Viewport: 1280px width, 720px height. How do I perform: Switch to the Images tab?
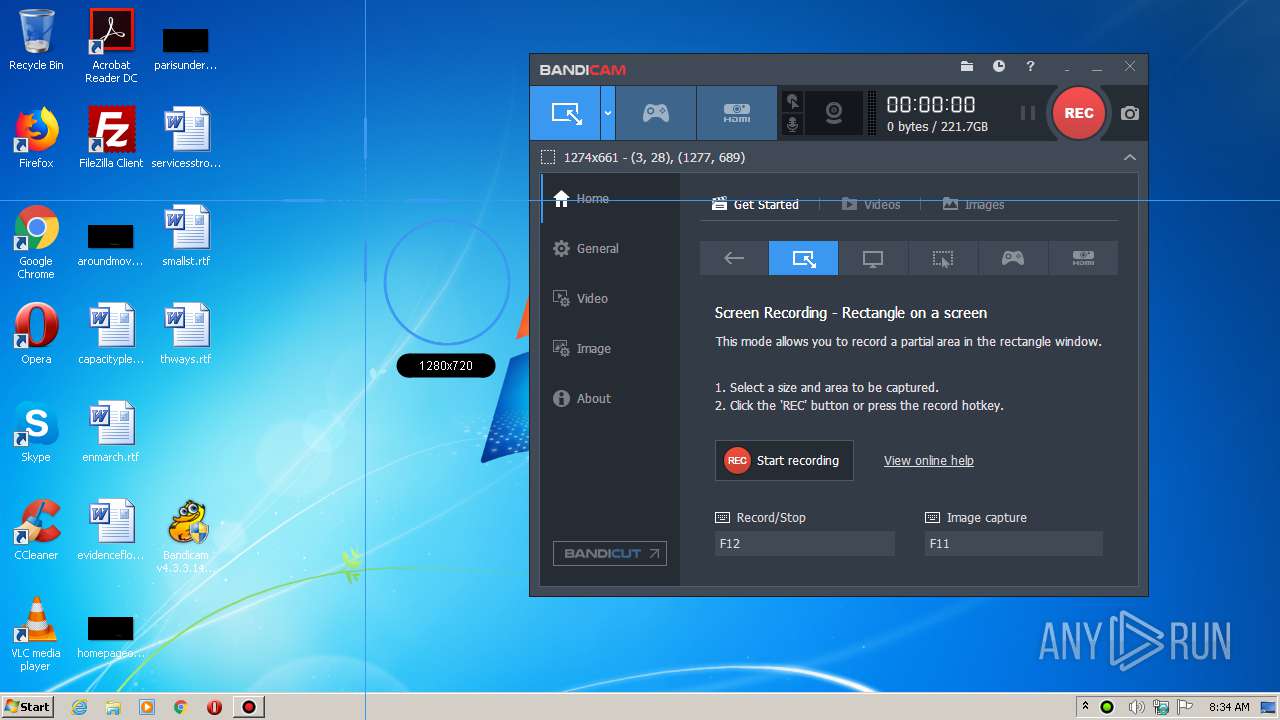coord(973,204)
